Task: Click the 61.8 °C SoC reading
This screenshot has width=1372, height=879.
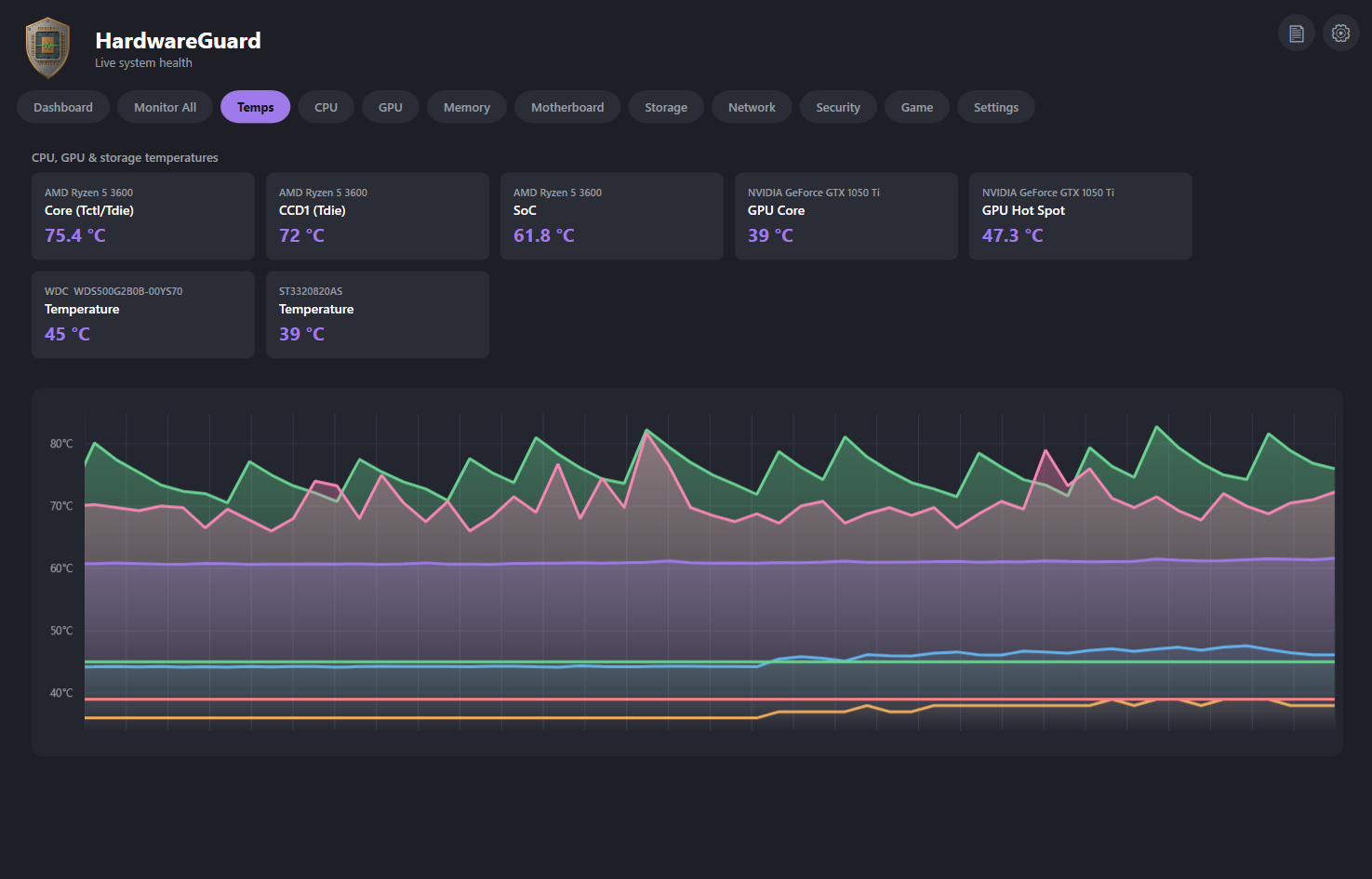Action: (544, 235)
